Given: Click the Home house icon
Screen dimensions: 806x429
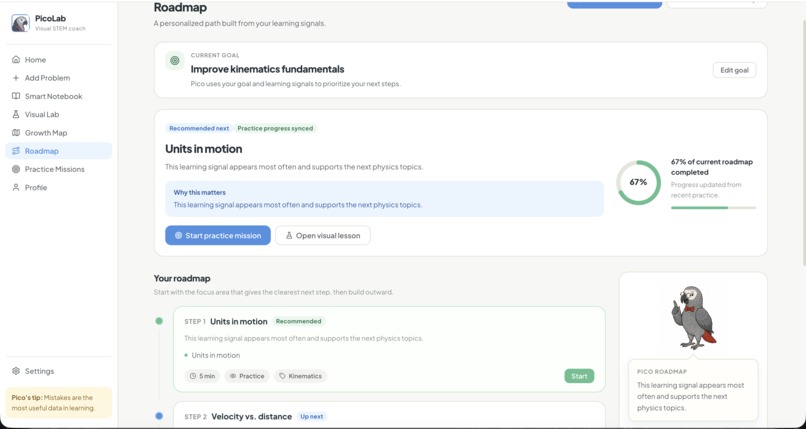Looking at the screenshot, I should click(x=16, y=60).
